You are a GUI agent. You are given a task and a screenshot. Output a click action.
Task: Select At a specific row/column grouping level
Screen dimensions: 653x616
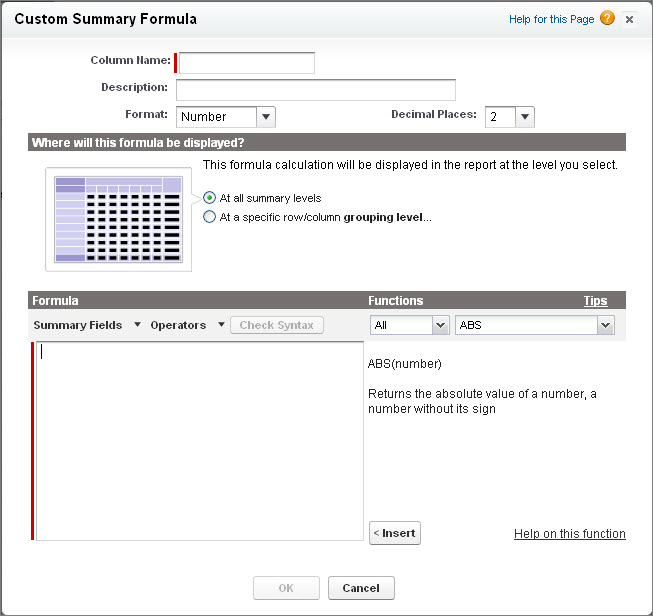(209, 217)
